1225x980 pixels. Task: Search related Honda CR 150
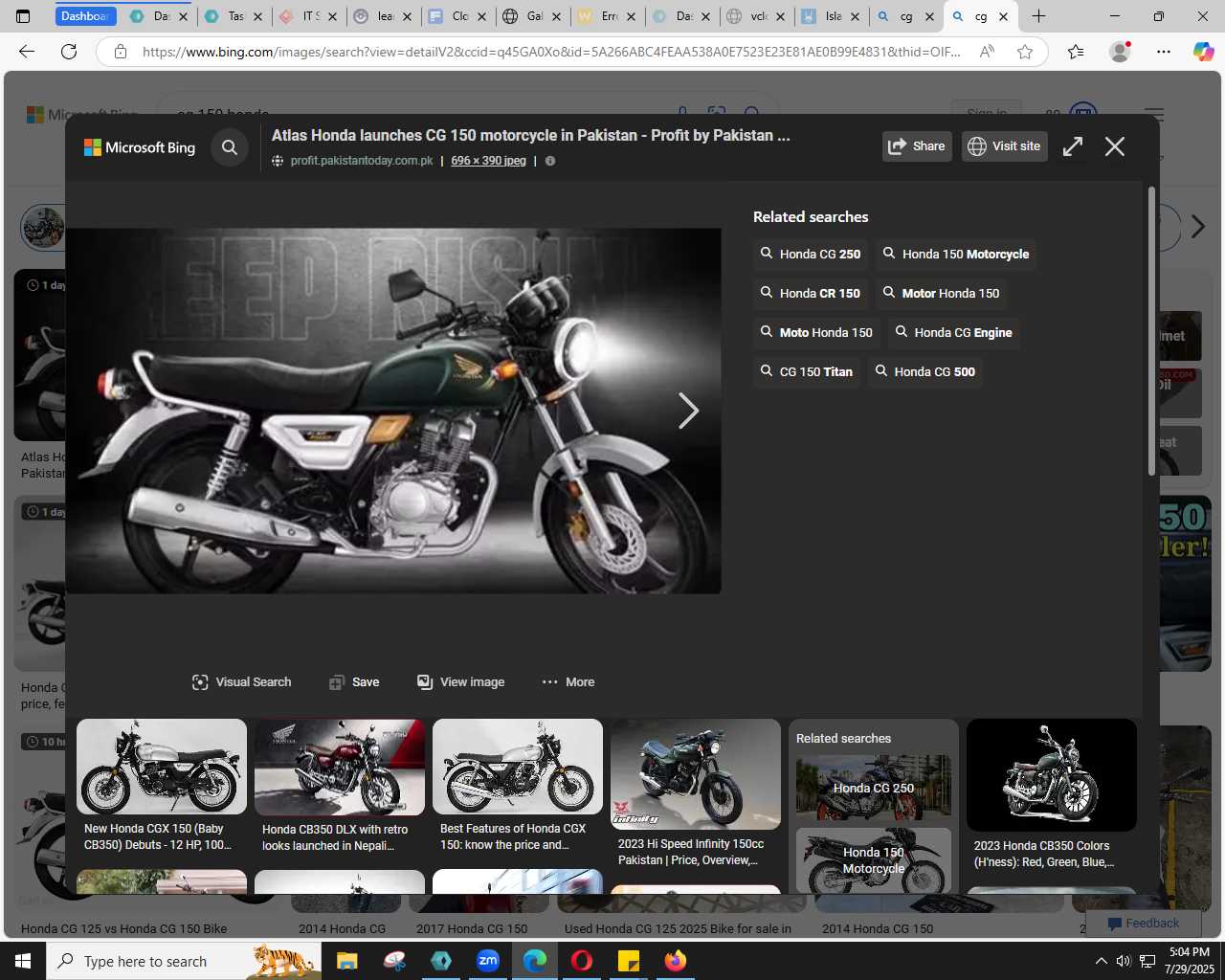(x=810, y=293)
